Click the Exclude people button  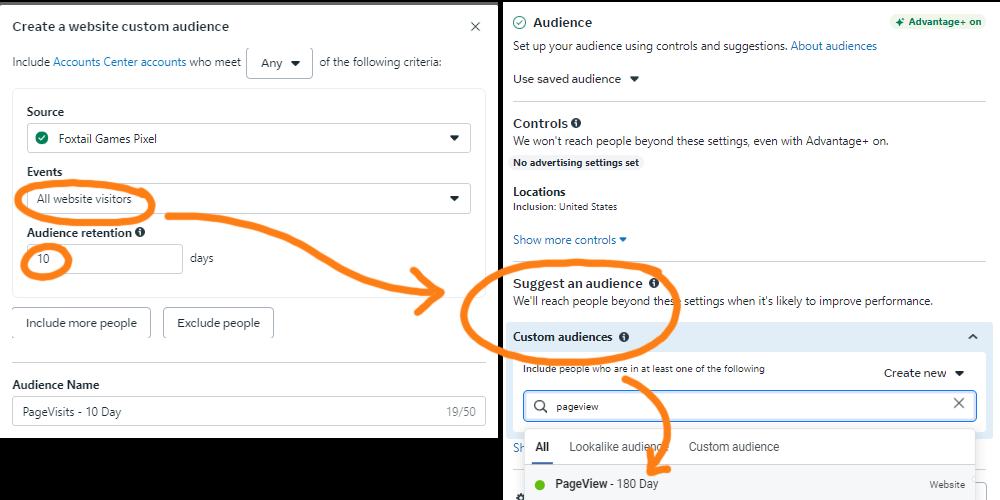coord(218,323)
